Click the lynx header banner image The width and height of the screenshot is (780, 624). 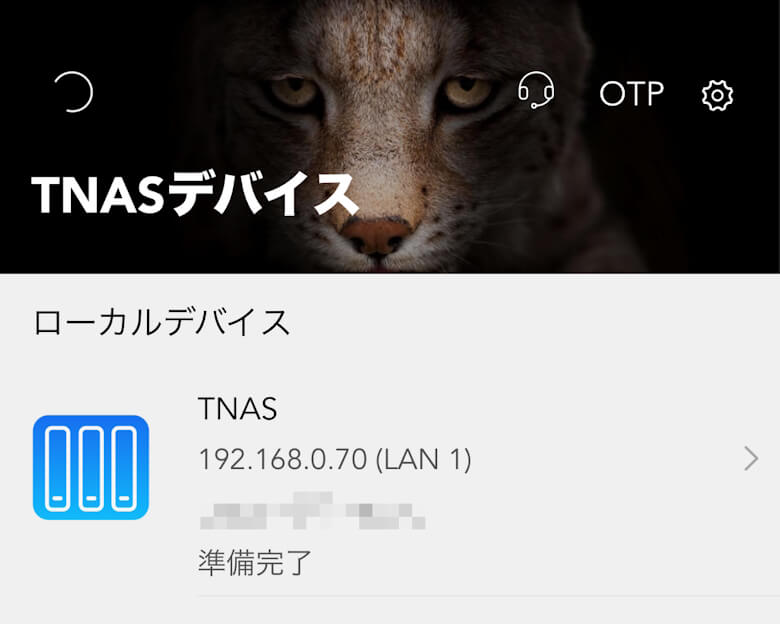[390, 136]
